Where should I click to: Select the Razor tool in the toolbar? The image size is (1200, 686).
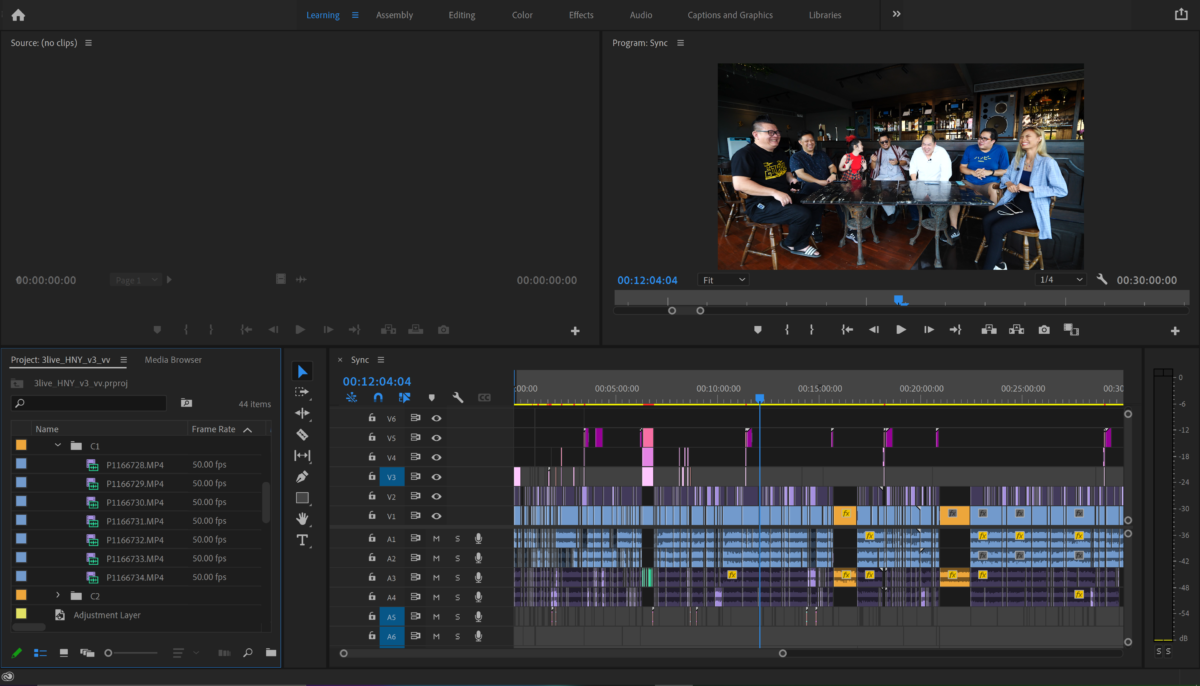302,434
